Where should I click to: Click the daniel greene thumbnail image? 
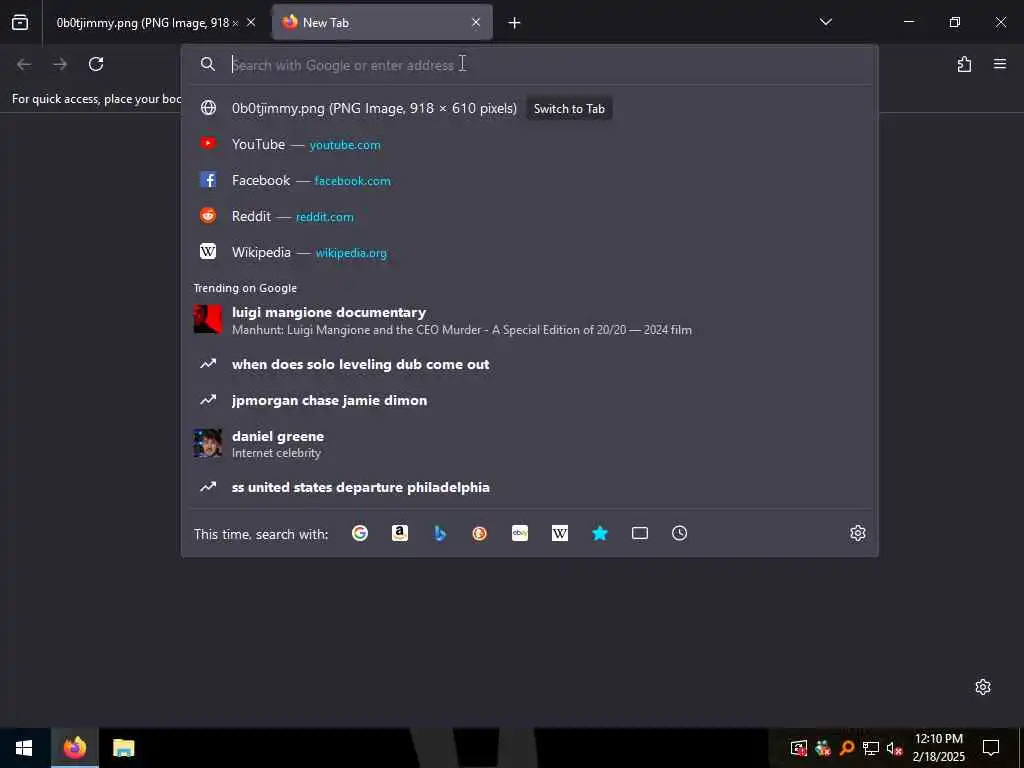[208, 443]
